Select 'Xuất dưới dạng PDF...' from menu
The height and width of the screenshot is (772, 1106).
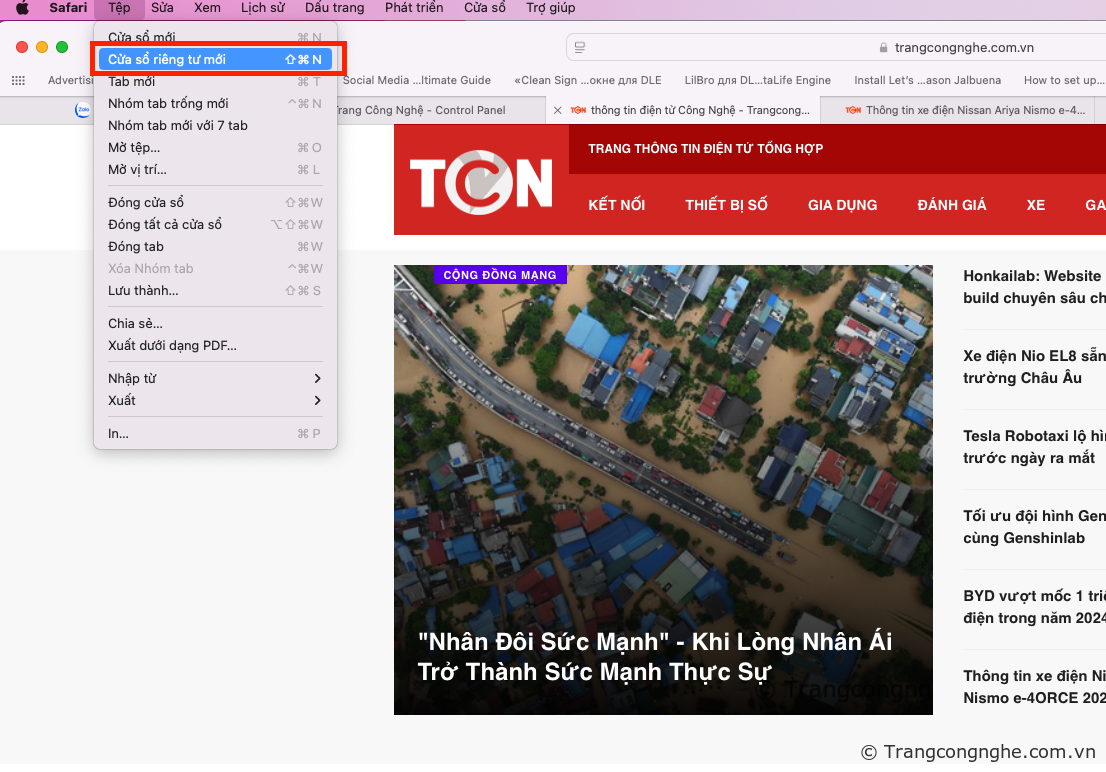pyautogui.click(x=172, y=345)
